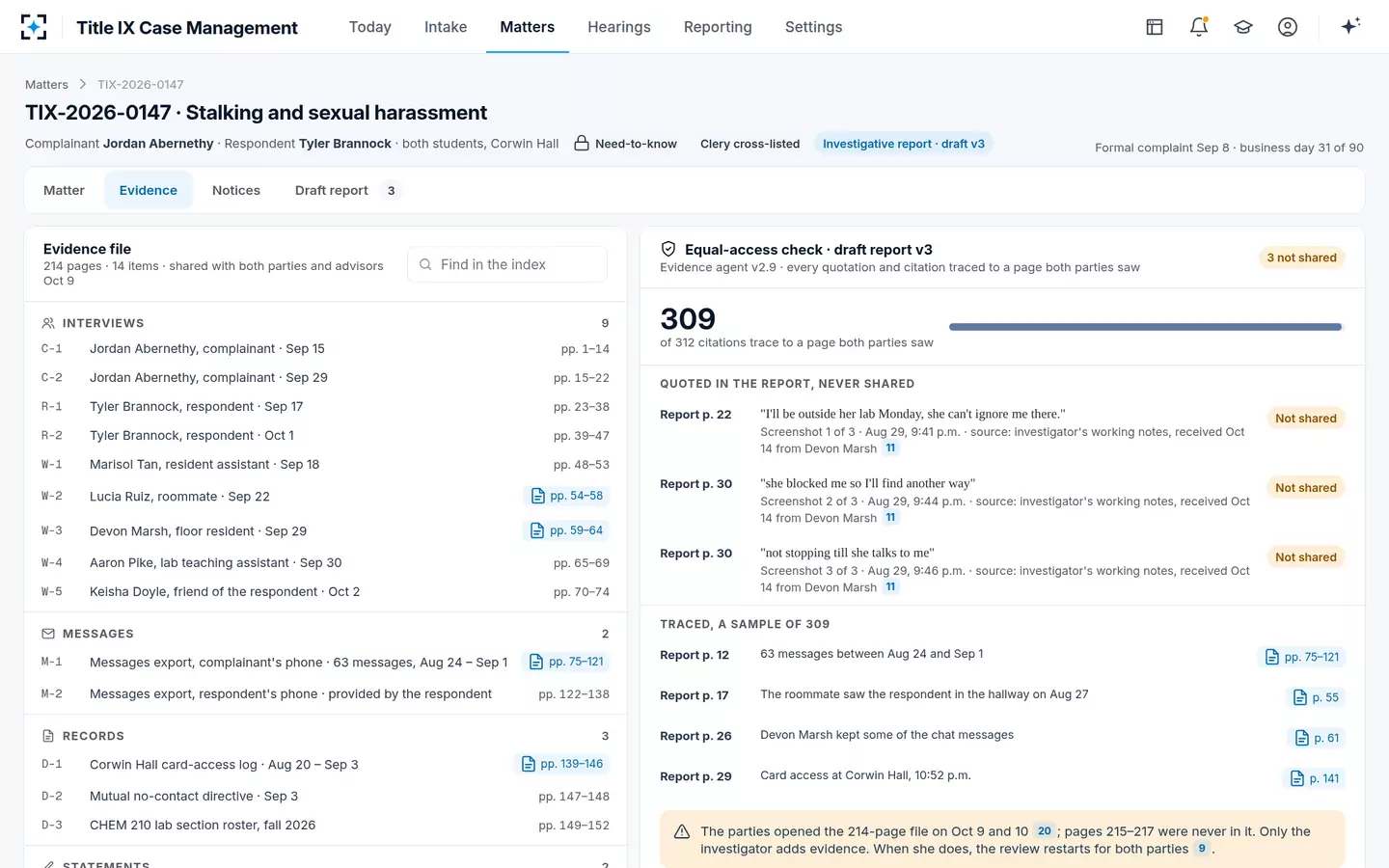Viewport: 1389px width, 868px height.
Task: Click Not shared badge for Report p. 22
Action: coord(1306,419)
